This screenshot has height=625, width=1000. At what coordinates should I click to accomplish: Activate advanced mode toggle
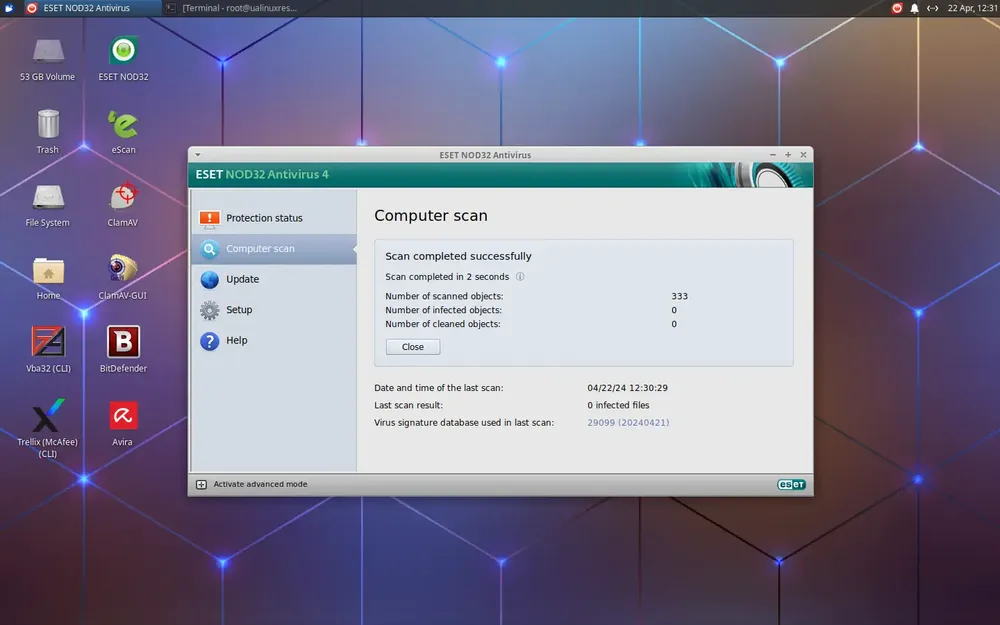click(251, 485)
